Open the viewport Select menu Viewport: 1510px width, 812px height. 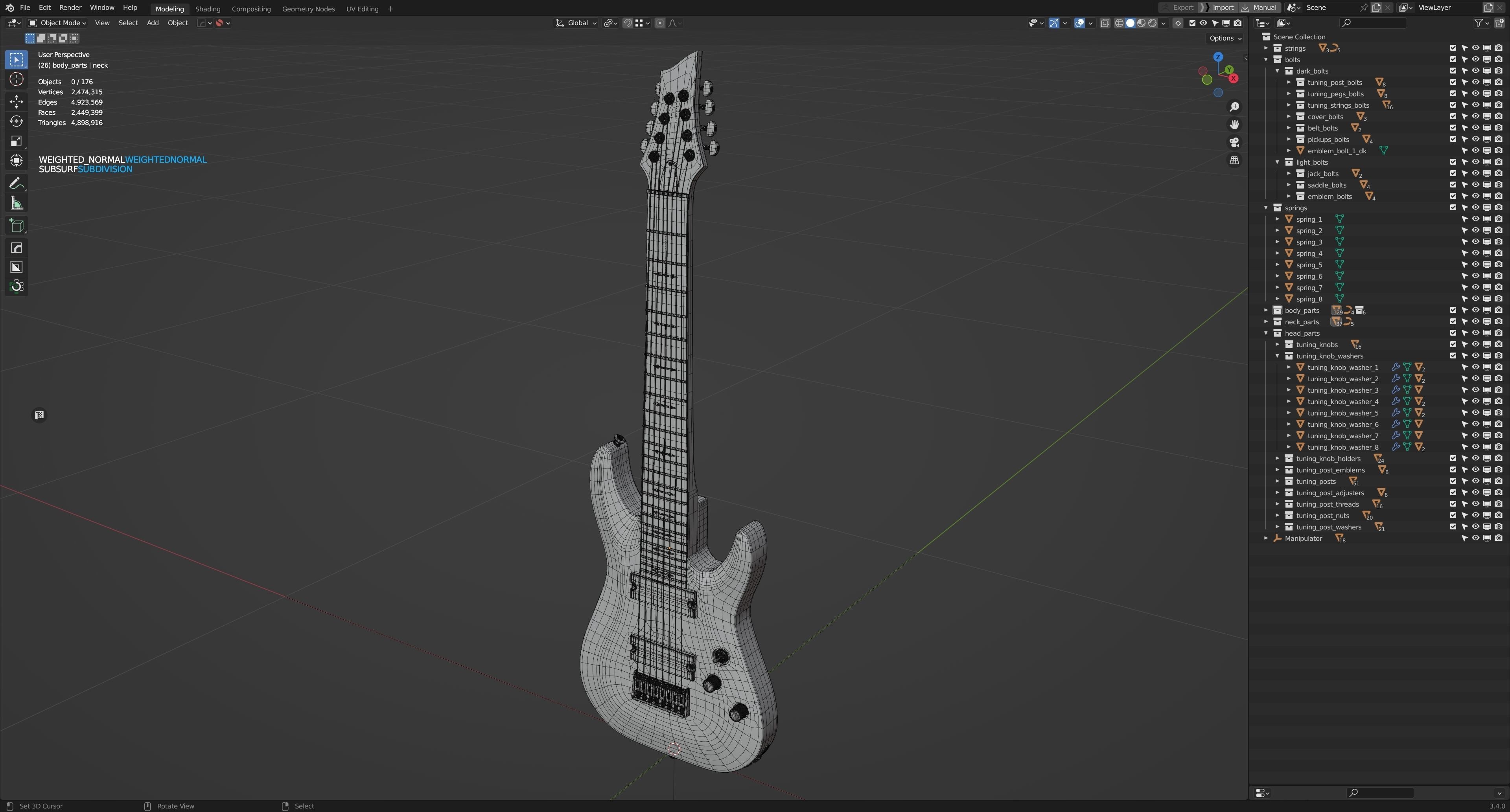coord(128,23)
